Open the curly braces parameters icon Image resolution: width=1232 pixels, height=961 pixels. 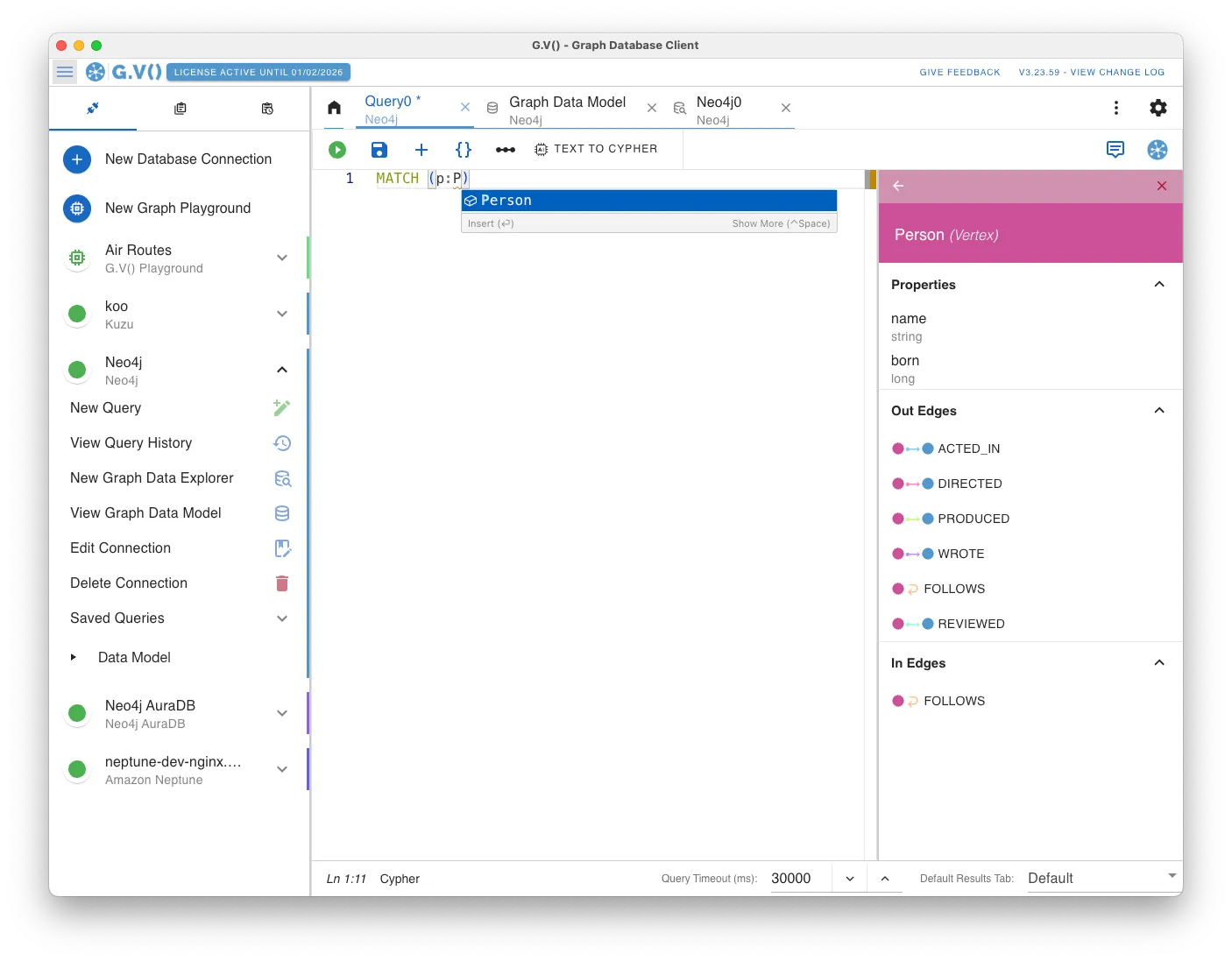(464, 150)
